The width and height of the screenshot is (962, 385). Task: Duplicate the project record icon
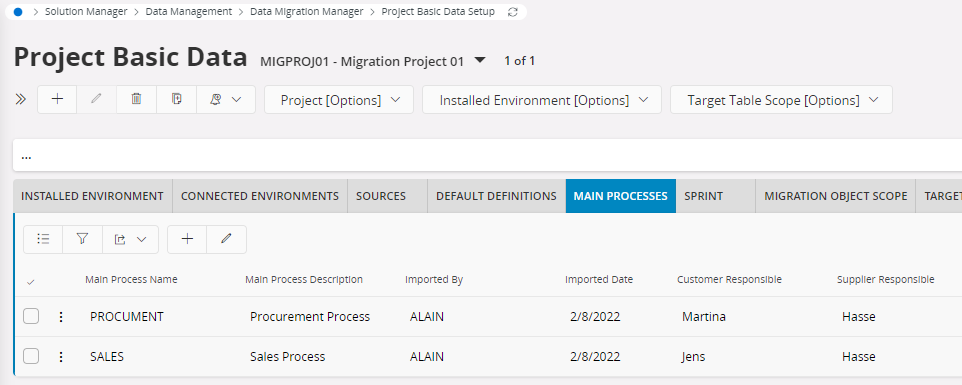[177, 99]
